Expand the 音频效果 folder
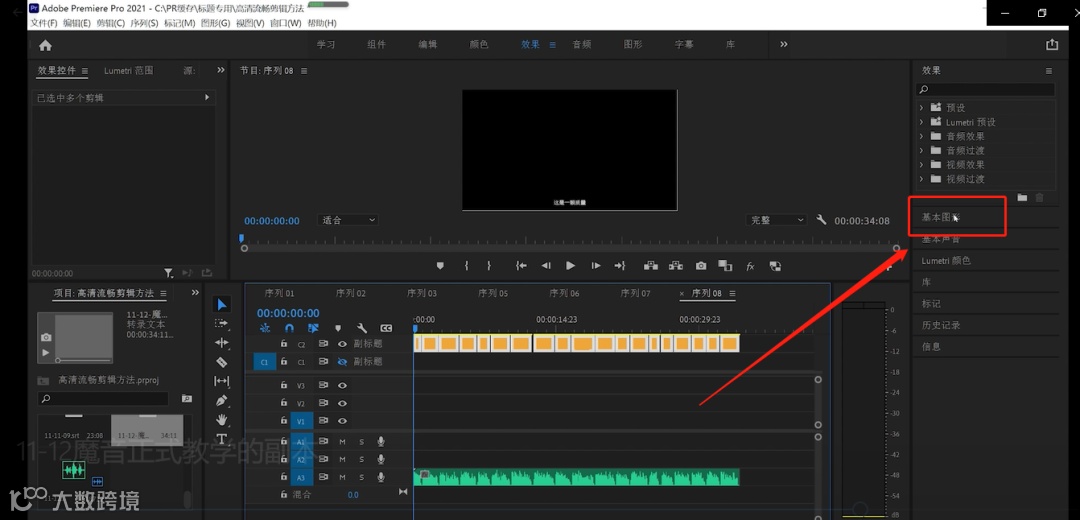Image resolution: width=1080 pixels, height=520 pixels. pyautogui.click(x=922, y=136)
